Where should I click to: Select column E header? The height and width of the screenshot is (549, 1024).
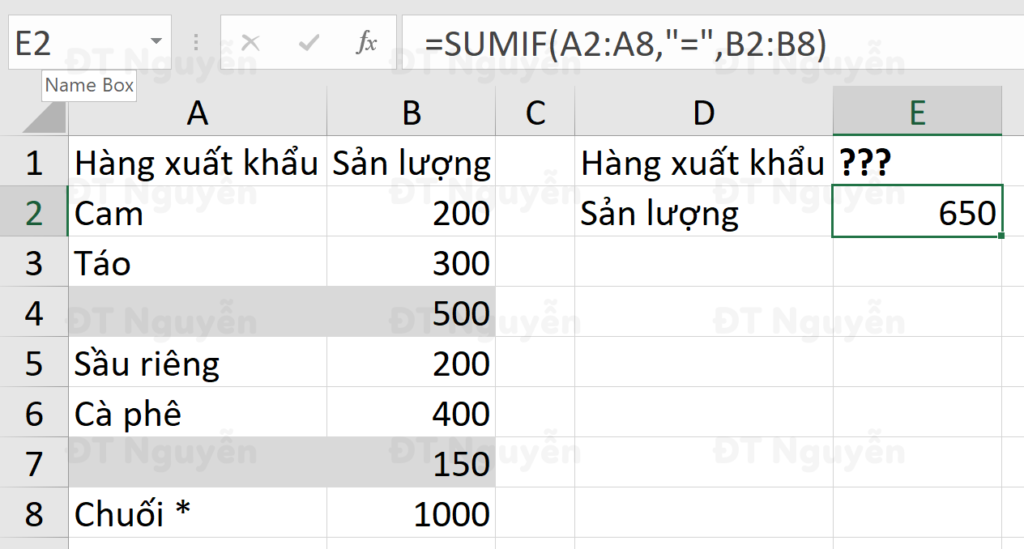(x=917, y=113)
